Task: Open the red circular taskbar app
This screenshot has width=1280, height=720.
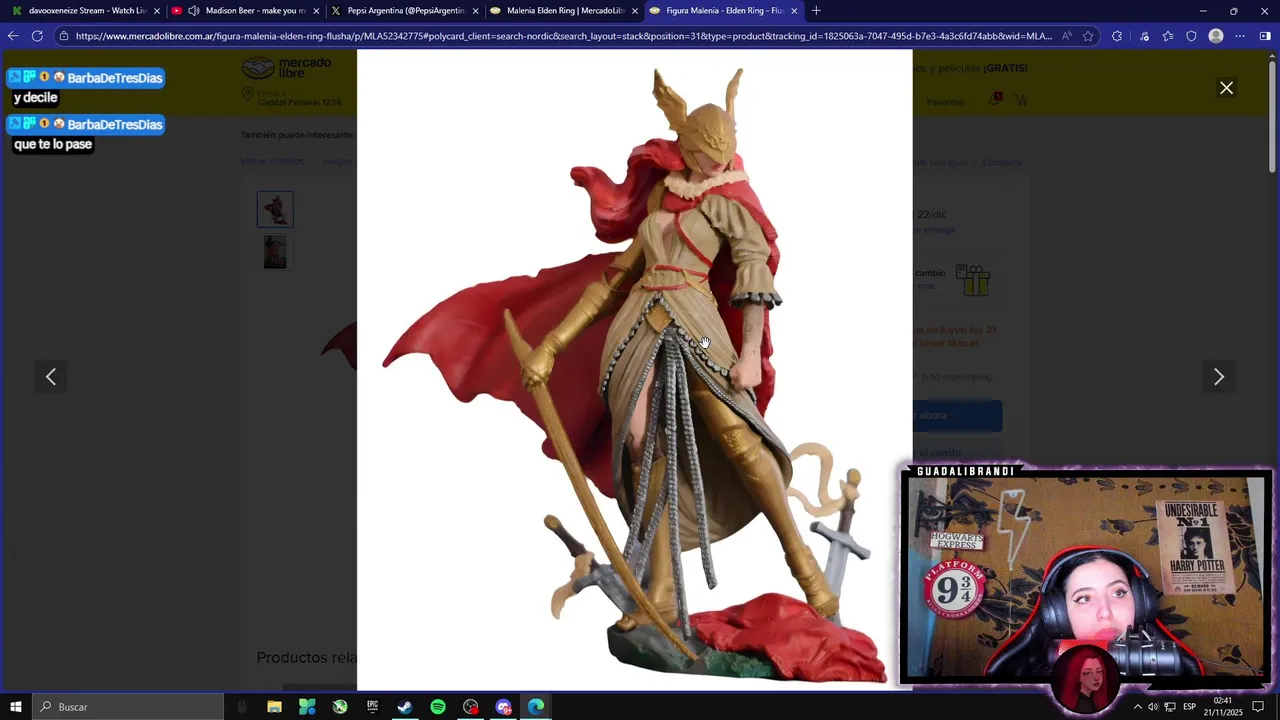Action: tap(471, 707)
